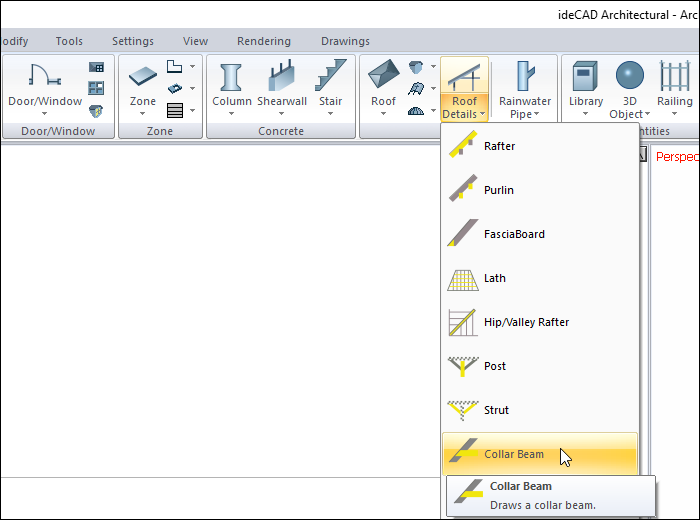Choose the Strut icon in menu
The height and width of the screenshot is (520, 700).
click(460, 411)
